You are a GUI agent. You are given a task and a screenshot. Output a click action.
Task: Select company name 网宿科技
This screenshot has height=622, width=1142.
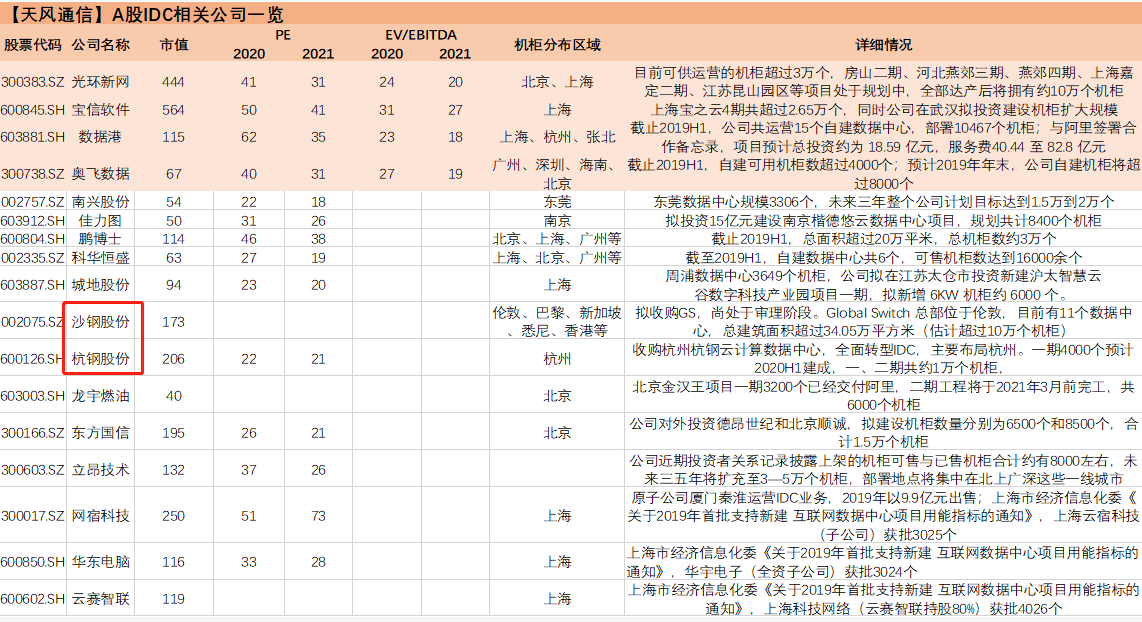(101, 516)
